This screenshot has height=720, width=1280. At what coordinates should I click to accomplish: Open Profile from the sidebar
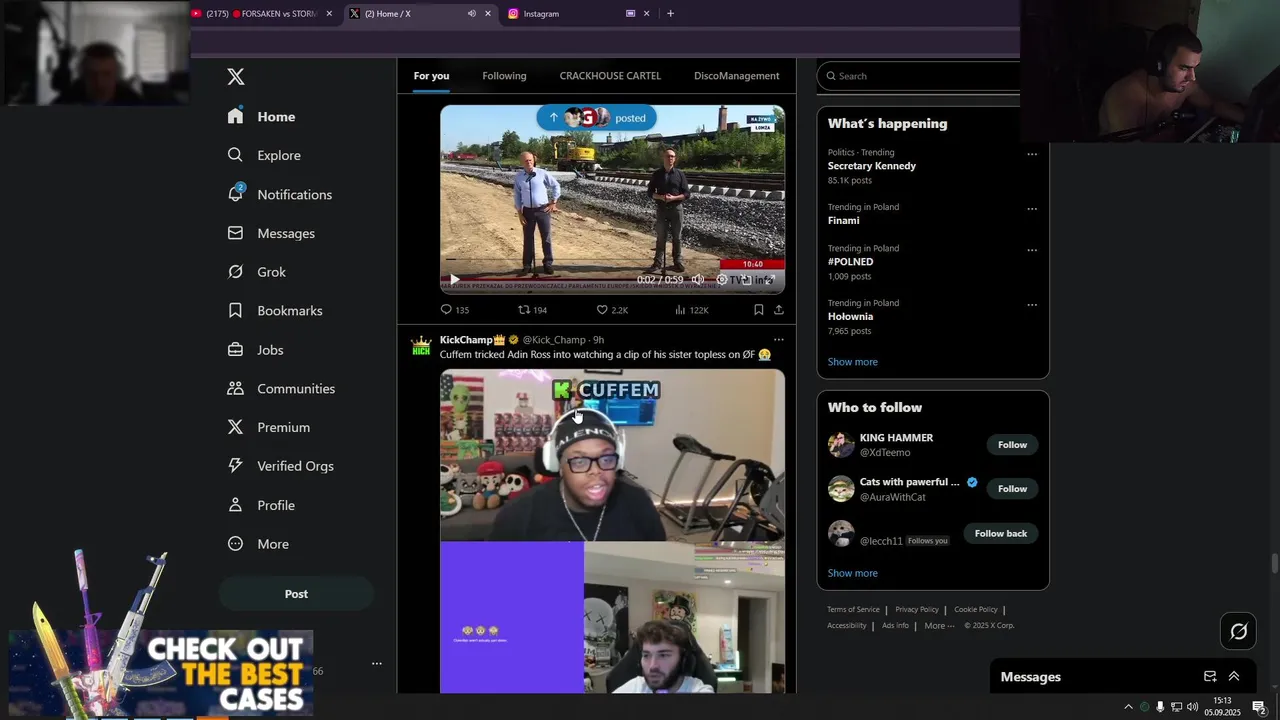[261, 505]
